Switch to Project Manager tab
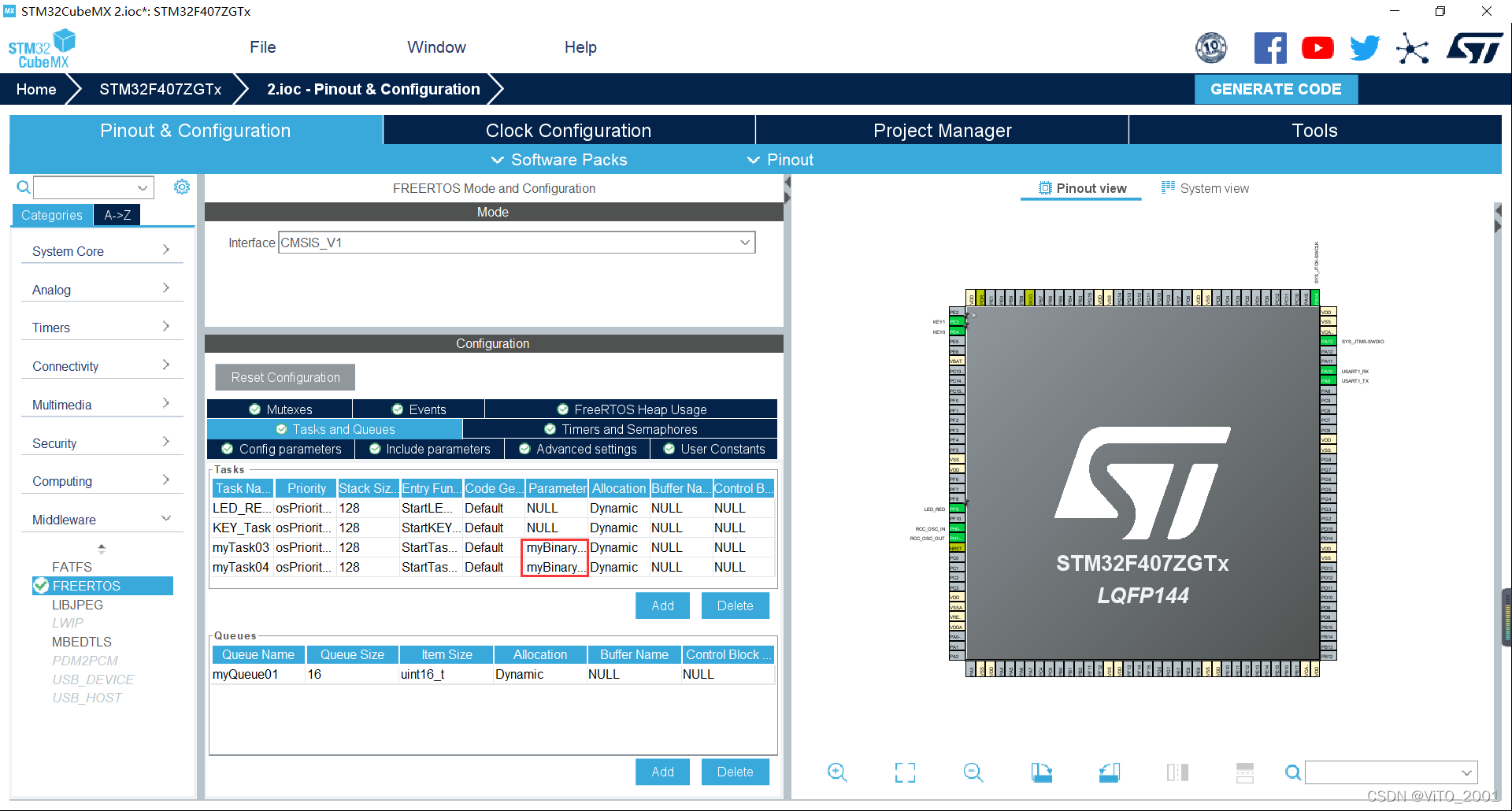The image size is (1512, 811). (942, 130)
